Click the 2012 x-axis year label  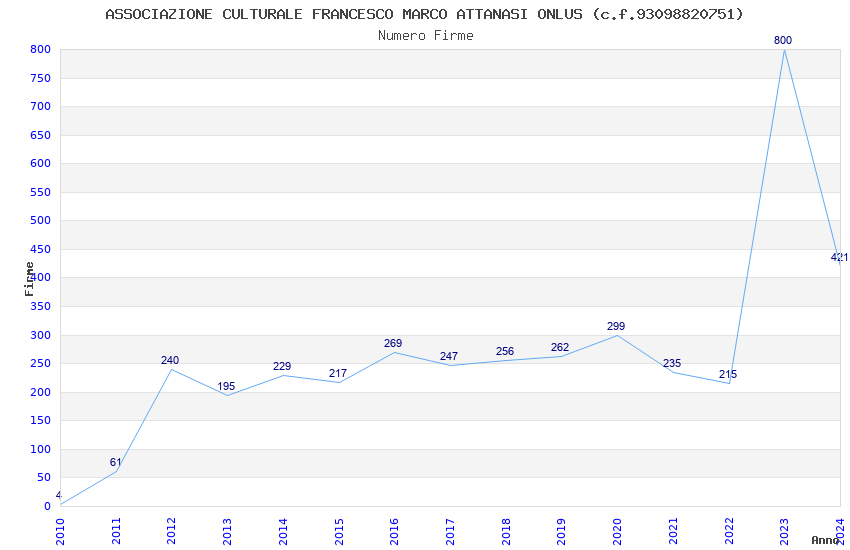point(171,531)
